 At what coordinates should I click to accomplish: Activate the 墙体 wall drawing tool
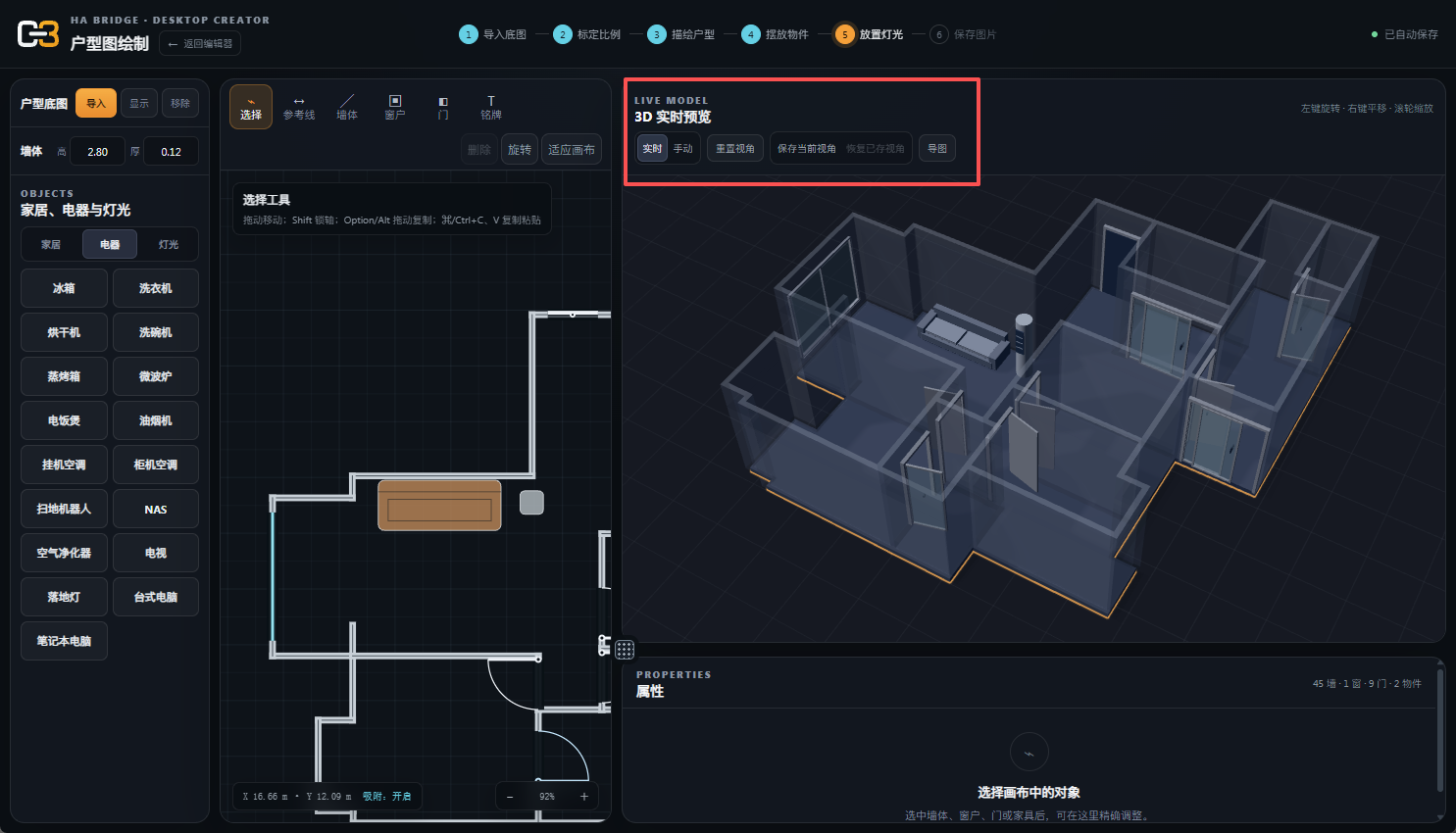tap(347, 107)
